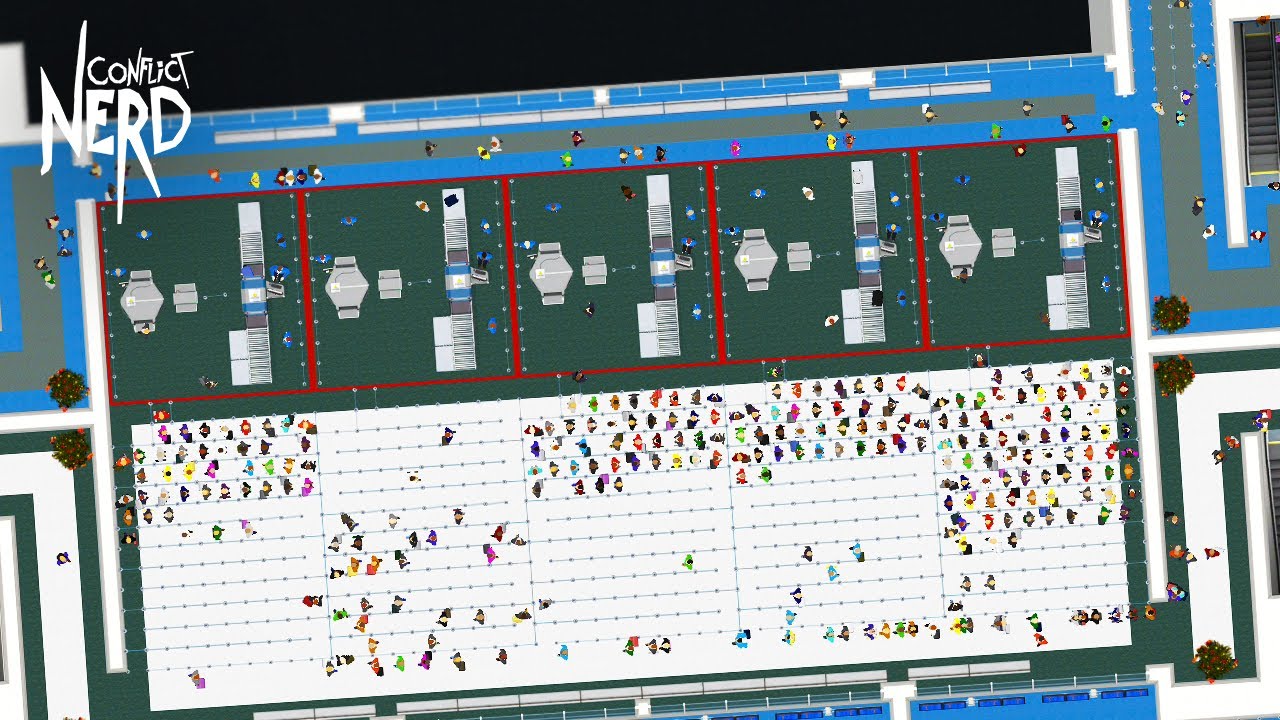Screen dimensions: 1280x720
Task: Select the metal detector in the rightmost security zone
Action: (x=960, y=245)
